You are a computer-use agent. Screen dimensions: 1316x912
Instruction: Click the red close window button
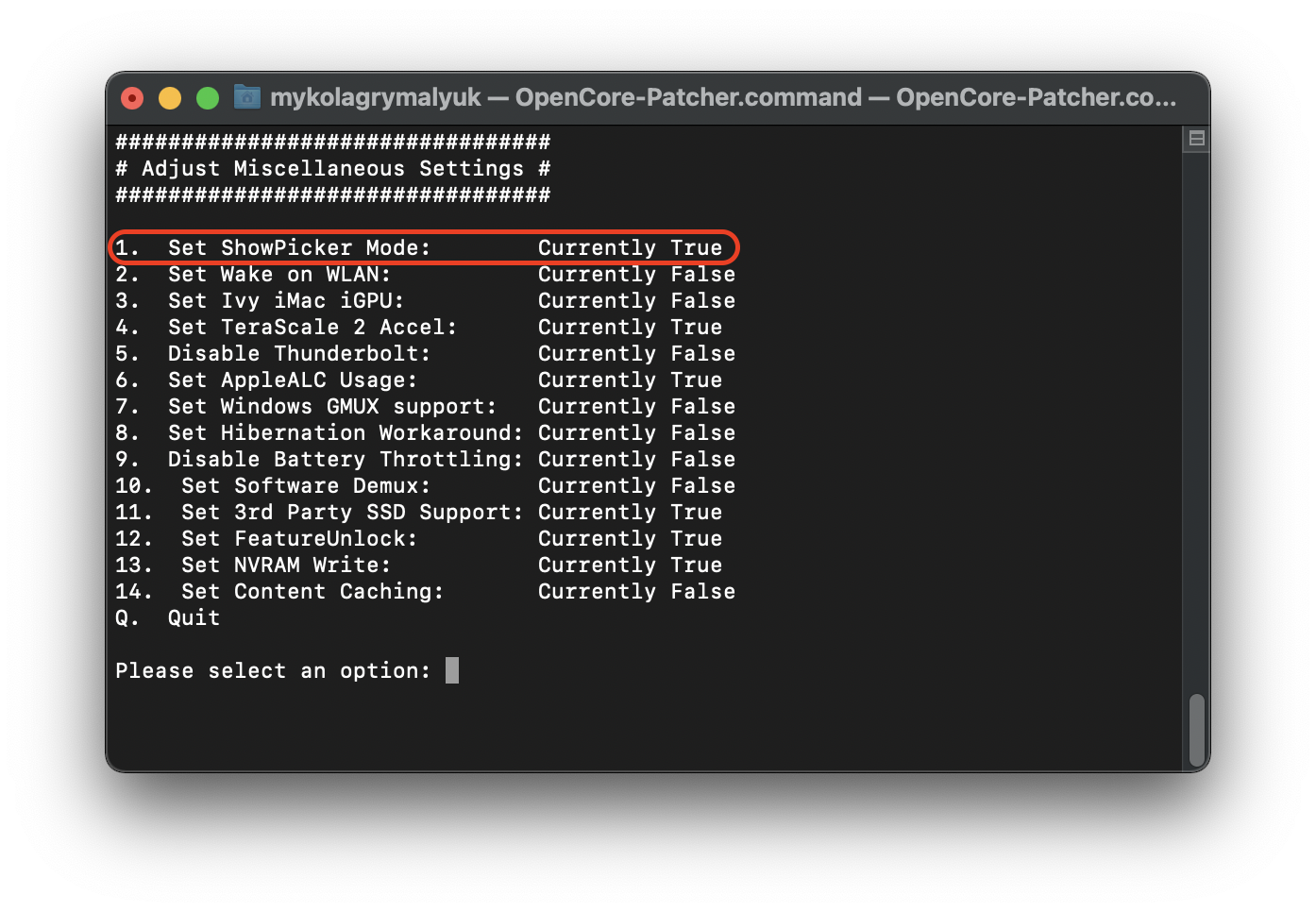point(132,98)
